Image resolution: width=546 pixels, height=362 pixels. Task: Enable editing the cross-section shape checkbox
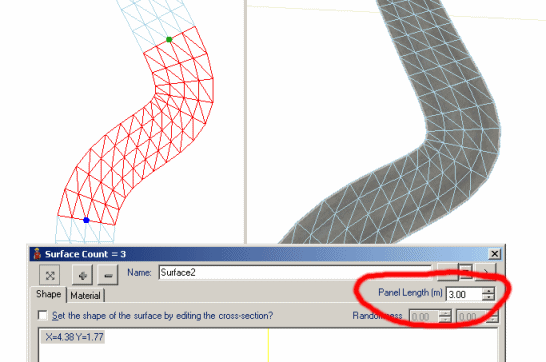click(42, 315)
